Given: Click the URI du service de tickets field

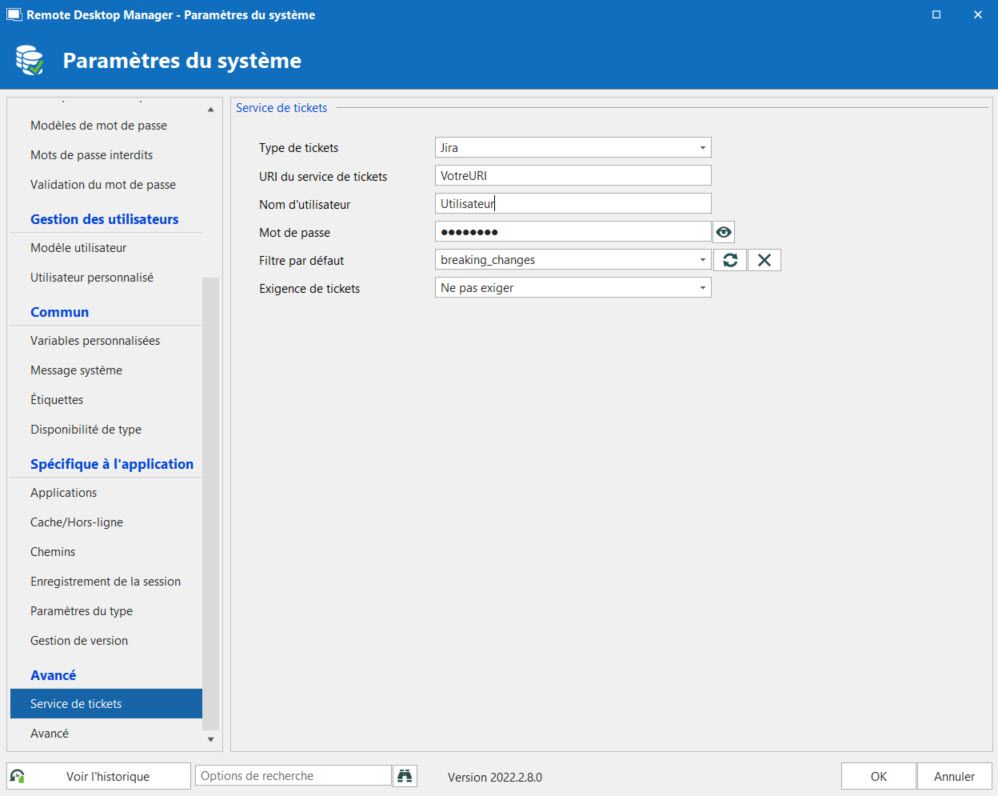Looking at the screenshot, I should (573, 176).
